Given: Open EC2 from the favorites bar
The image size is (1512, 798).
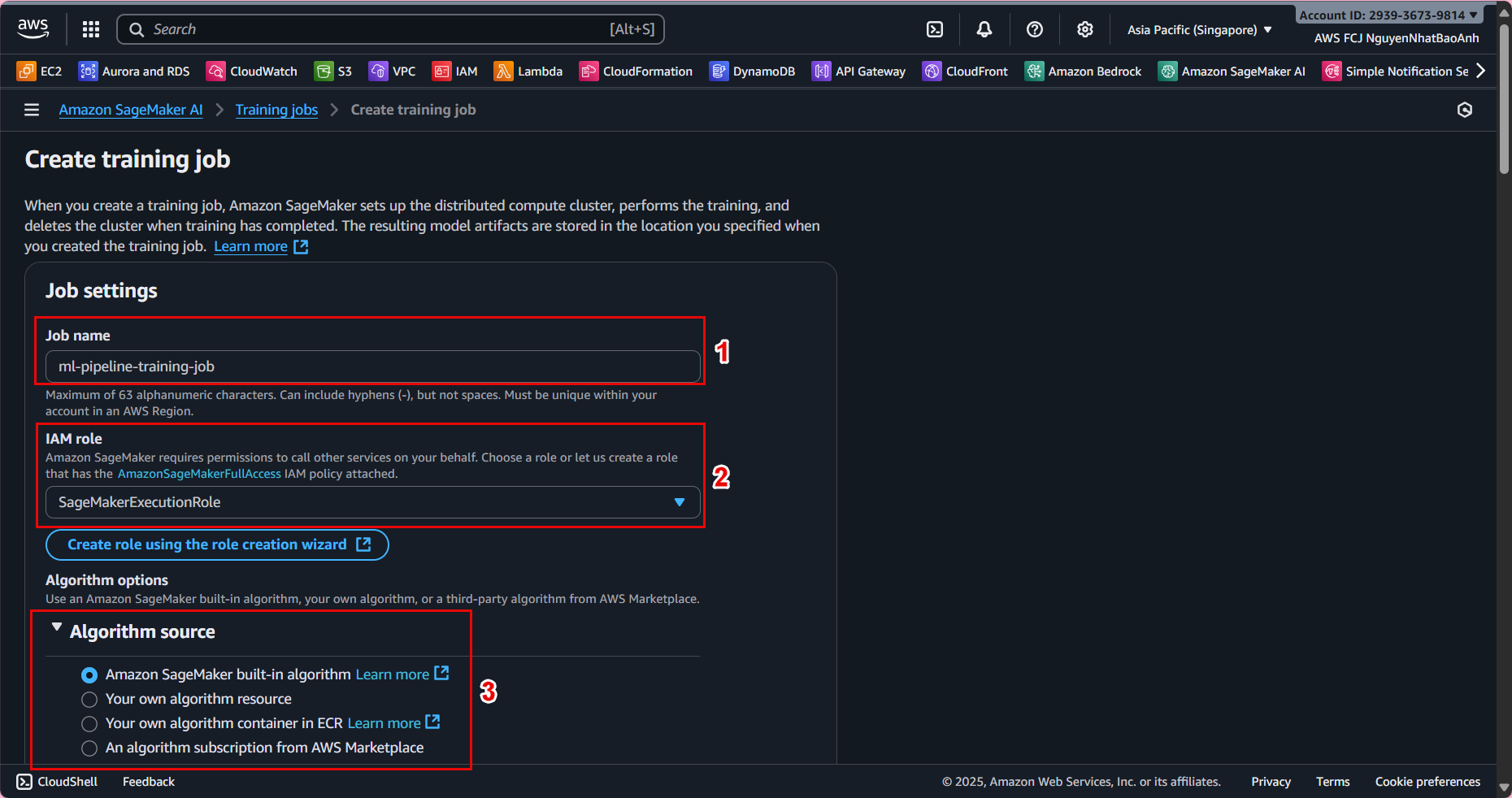Looking at the screenshot, I should (x=39, y=72).
